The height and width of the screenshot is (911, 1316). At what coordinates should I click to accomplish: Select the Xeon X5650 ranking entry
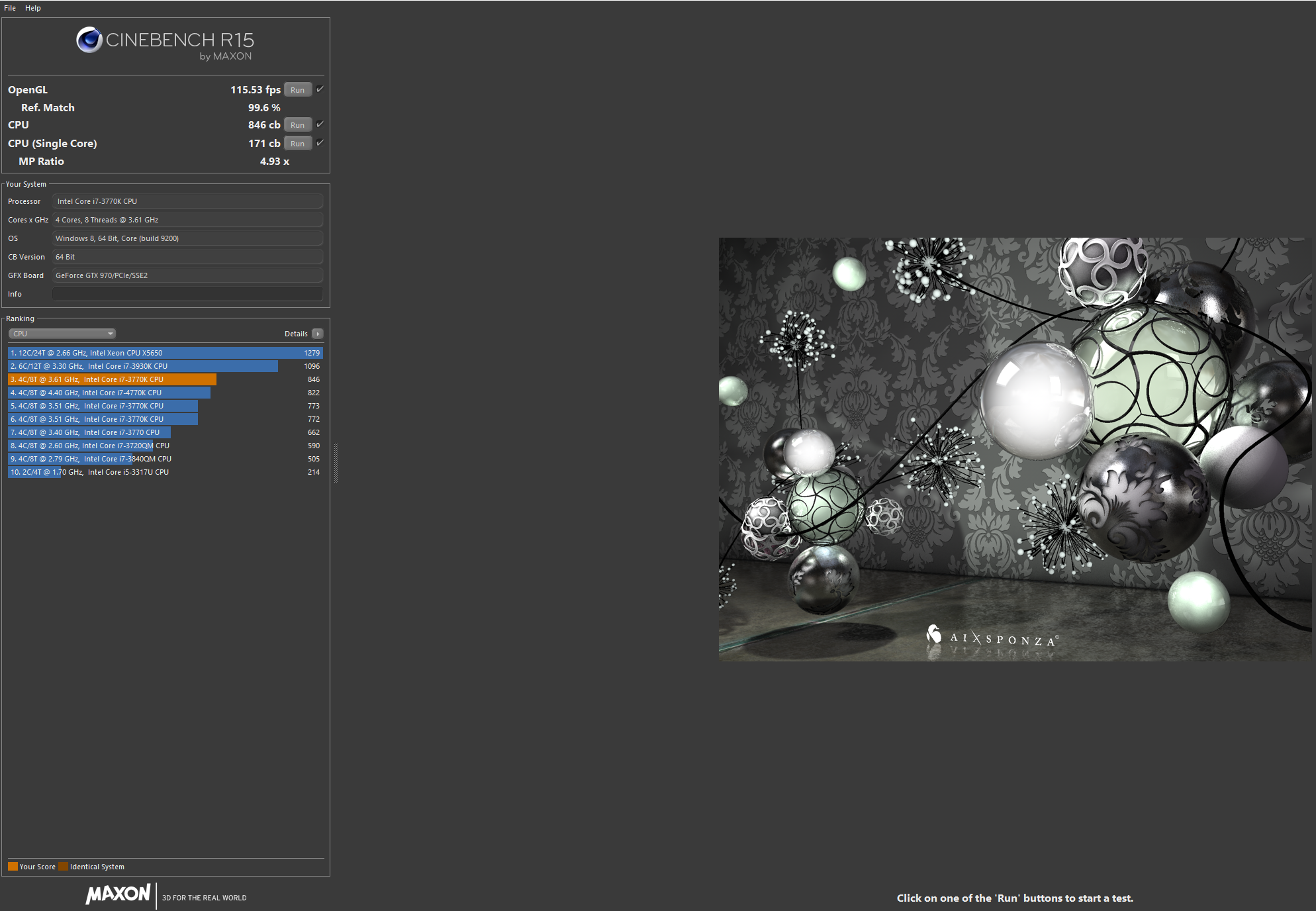165,353
